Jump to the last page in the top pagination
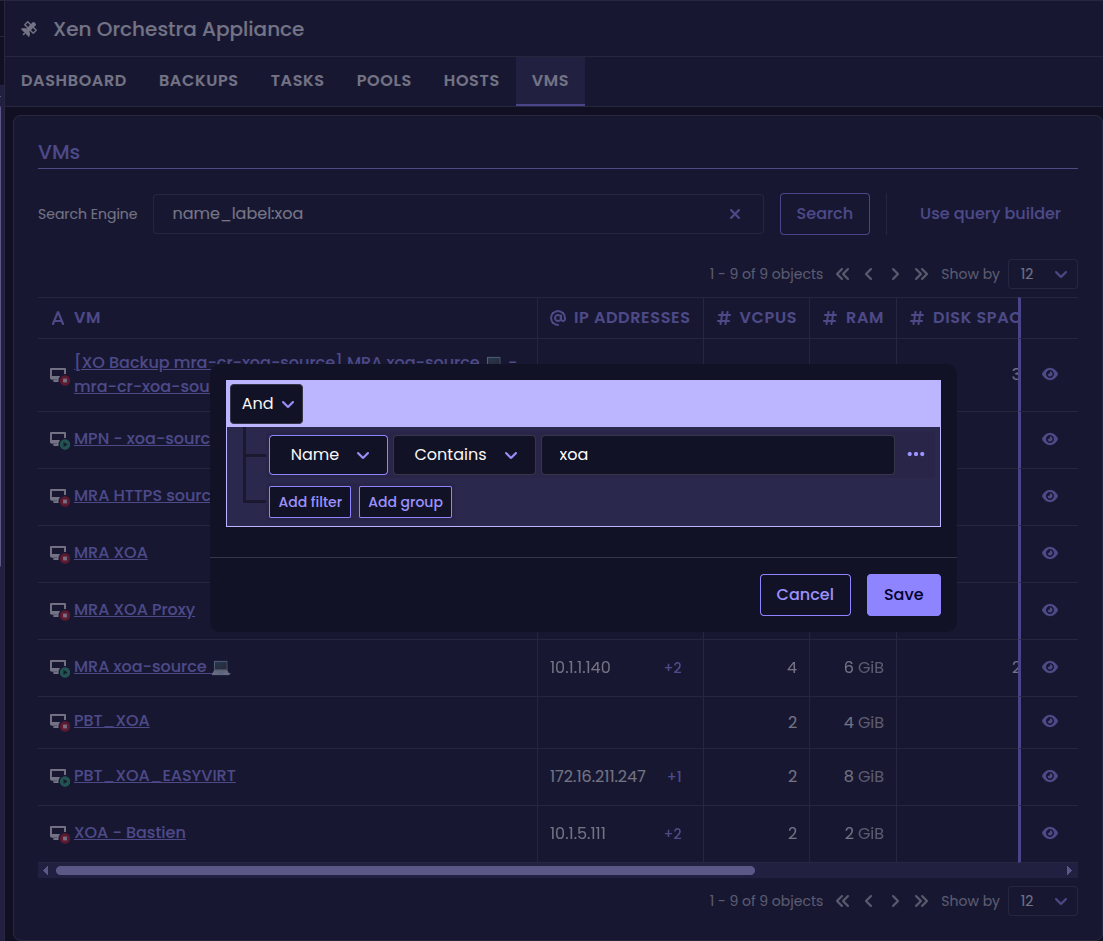Image resolution: width=1103 pixels, height=941 pixels. click(x=921, y=274)
